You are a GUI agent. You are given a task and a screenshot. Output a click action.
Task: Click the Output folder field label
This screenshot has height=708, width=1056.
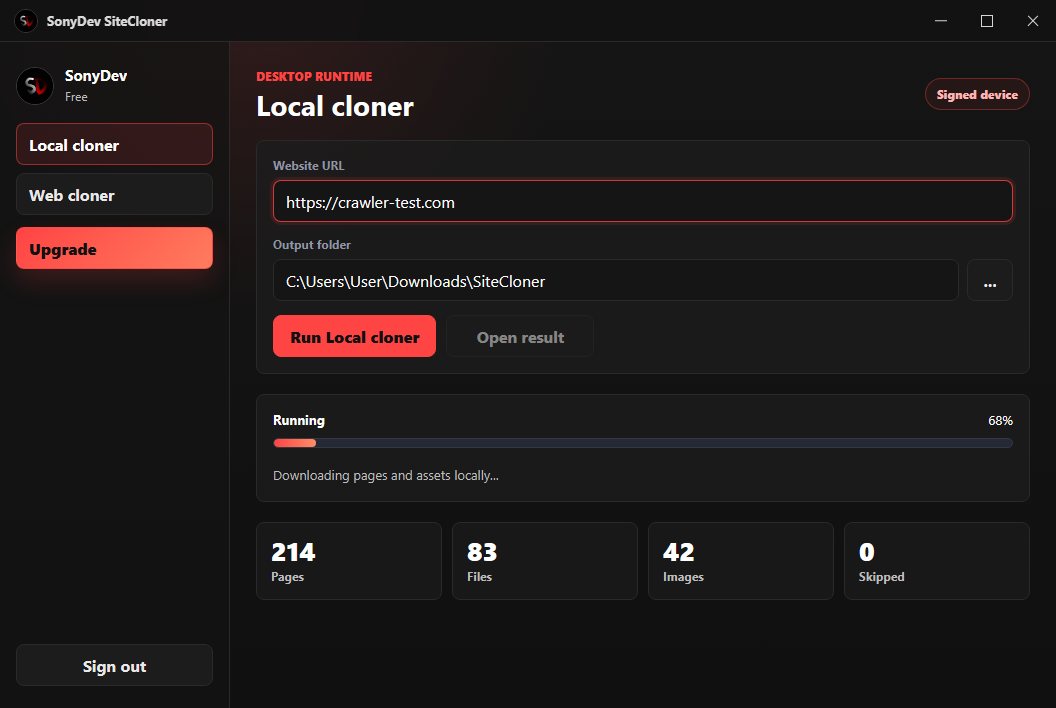[x=312, y=245]
